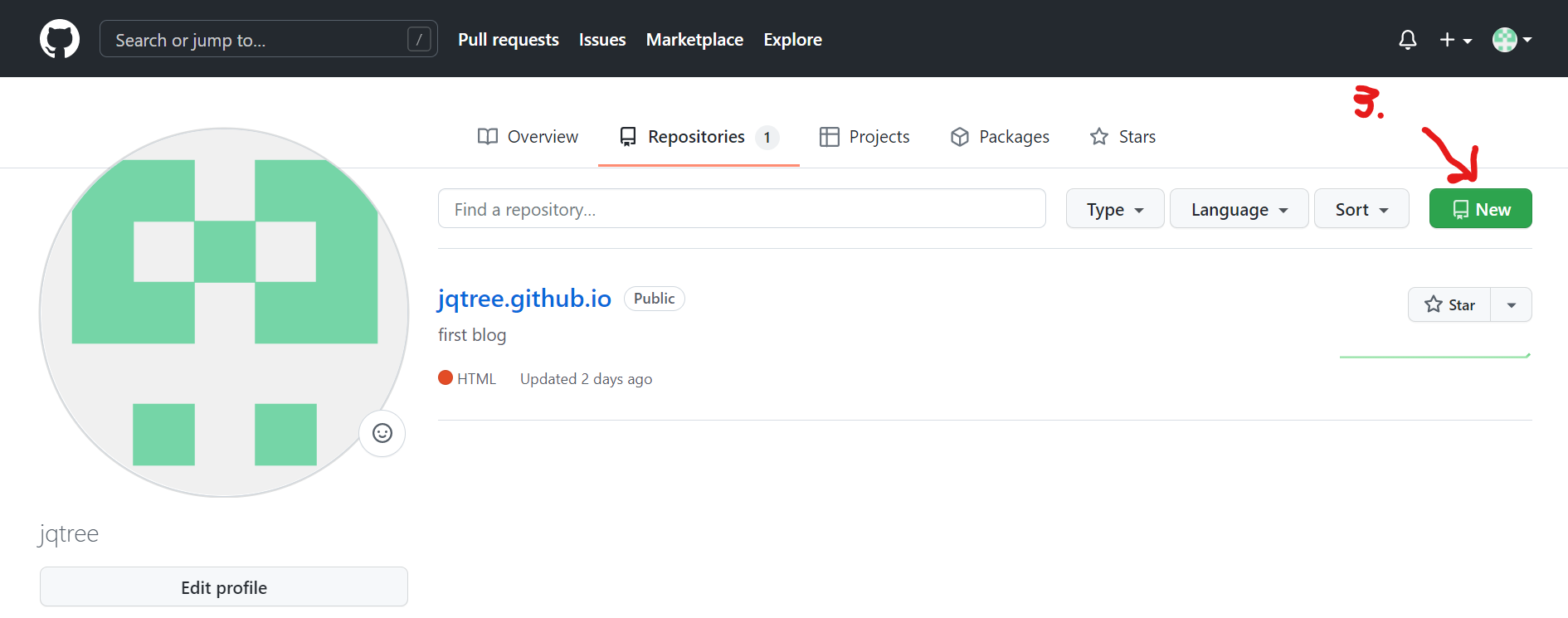This screenshot has width=1568, height=618.
Task: Create a new repository with New button
Action: pos(1480,208)
